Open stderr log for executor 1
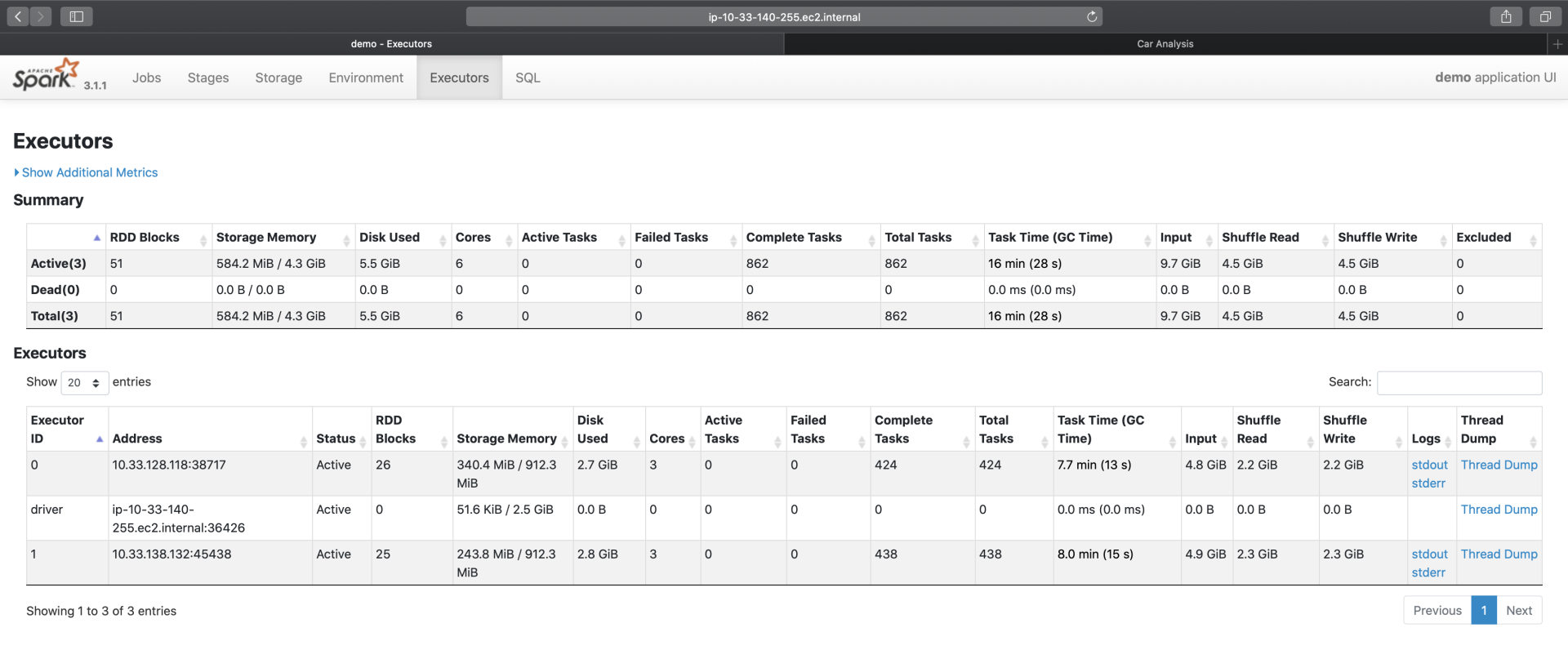This screenshot has height=659, width=1568. (x=1428, y=572)
